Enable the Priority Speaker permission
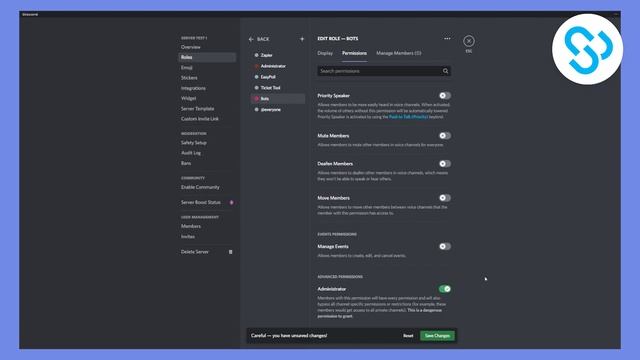This screenshot has width=640, height=360. 444,96
